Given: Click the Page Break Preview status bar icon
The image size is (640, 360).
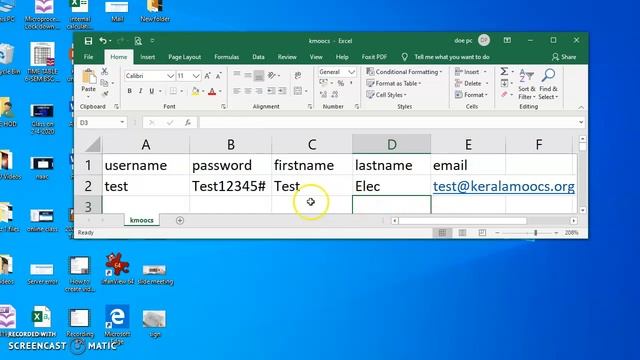Looking at the screenshot, I should (482, 233).
